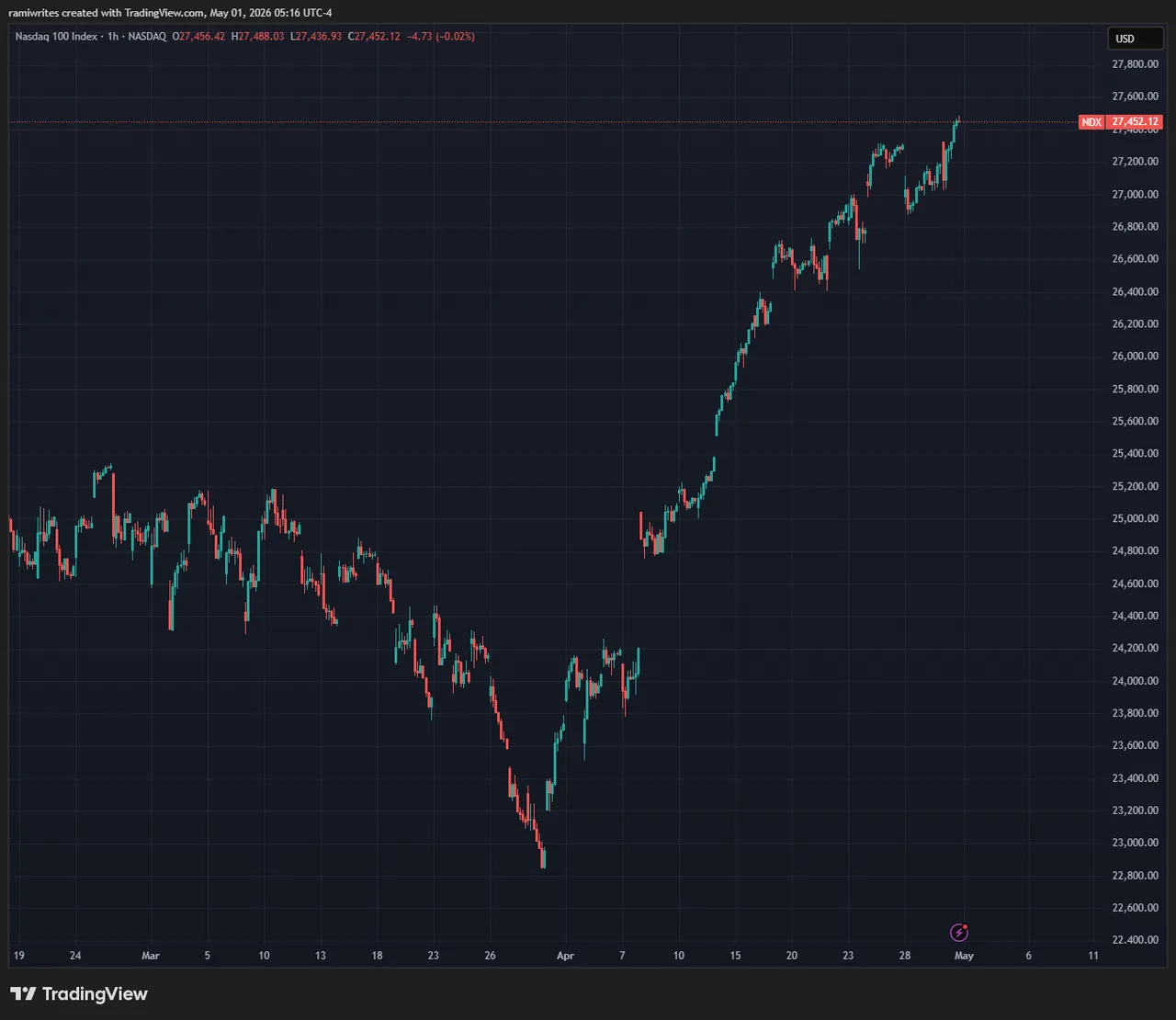
Task: Click the 28 date label on time axis
Action: (x=905, y=956)
